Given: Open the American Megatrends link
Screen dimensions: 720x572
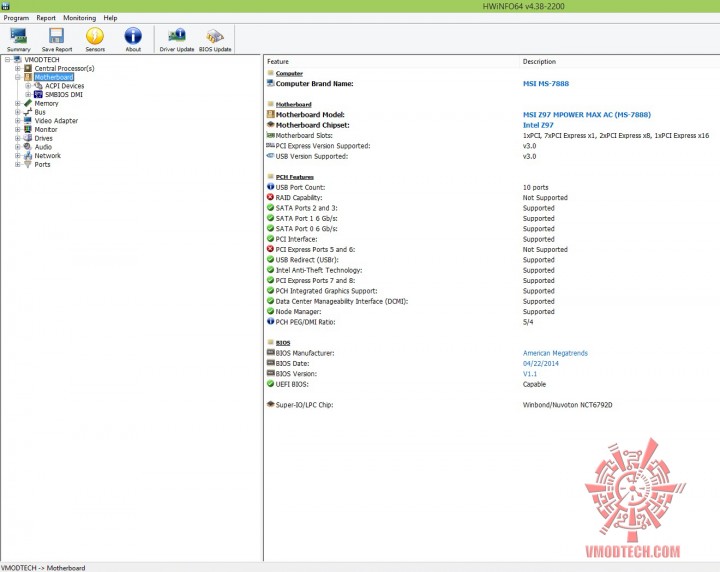Looking at the screenshot, I should pyautogui.click(x=555, y=353).
